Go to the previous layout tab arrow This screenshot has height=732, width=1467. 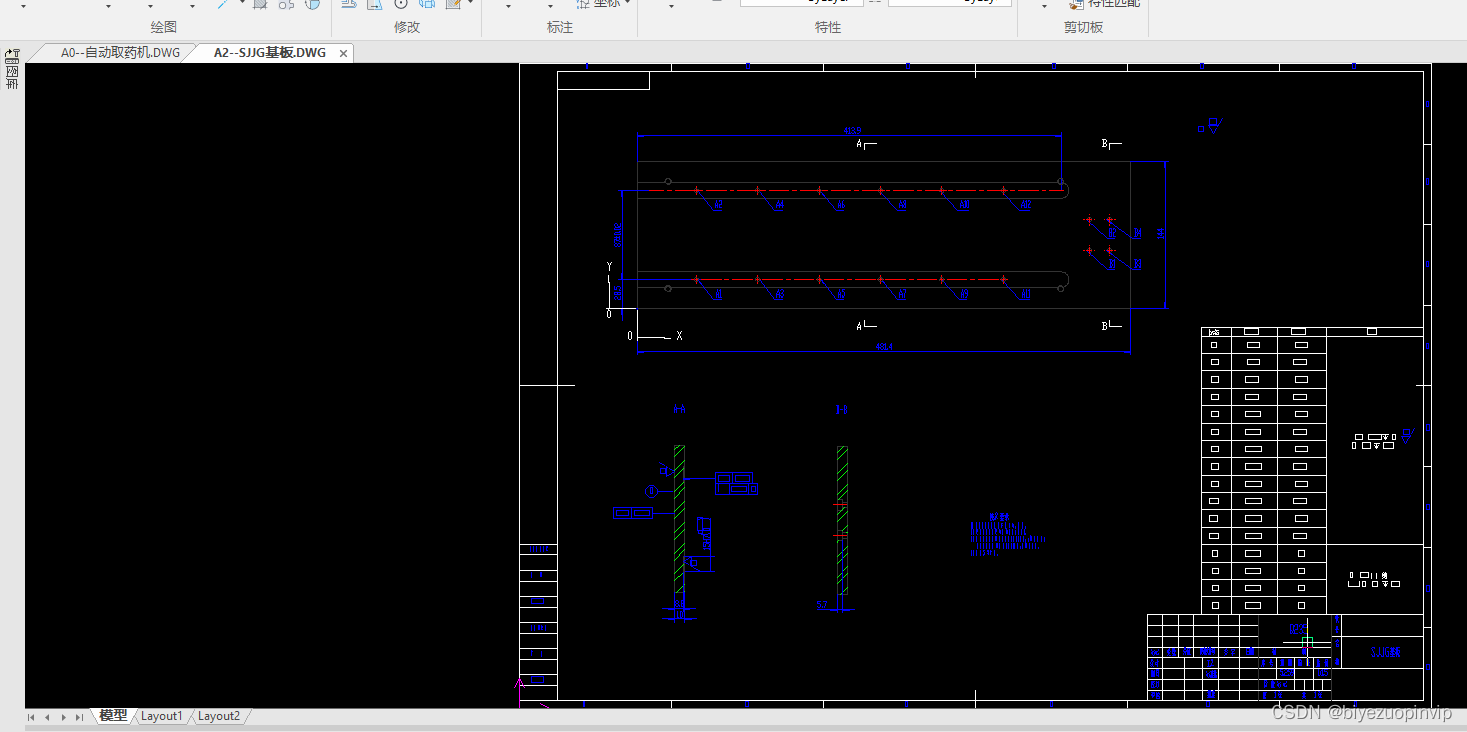click(47, 717)
